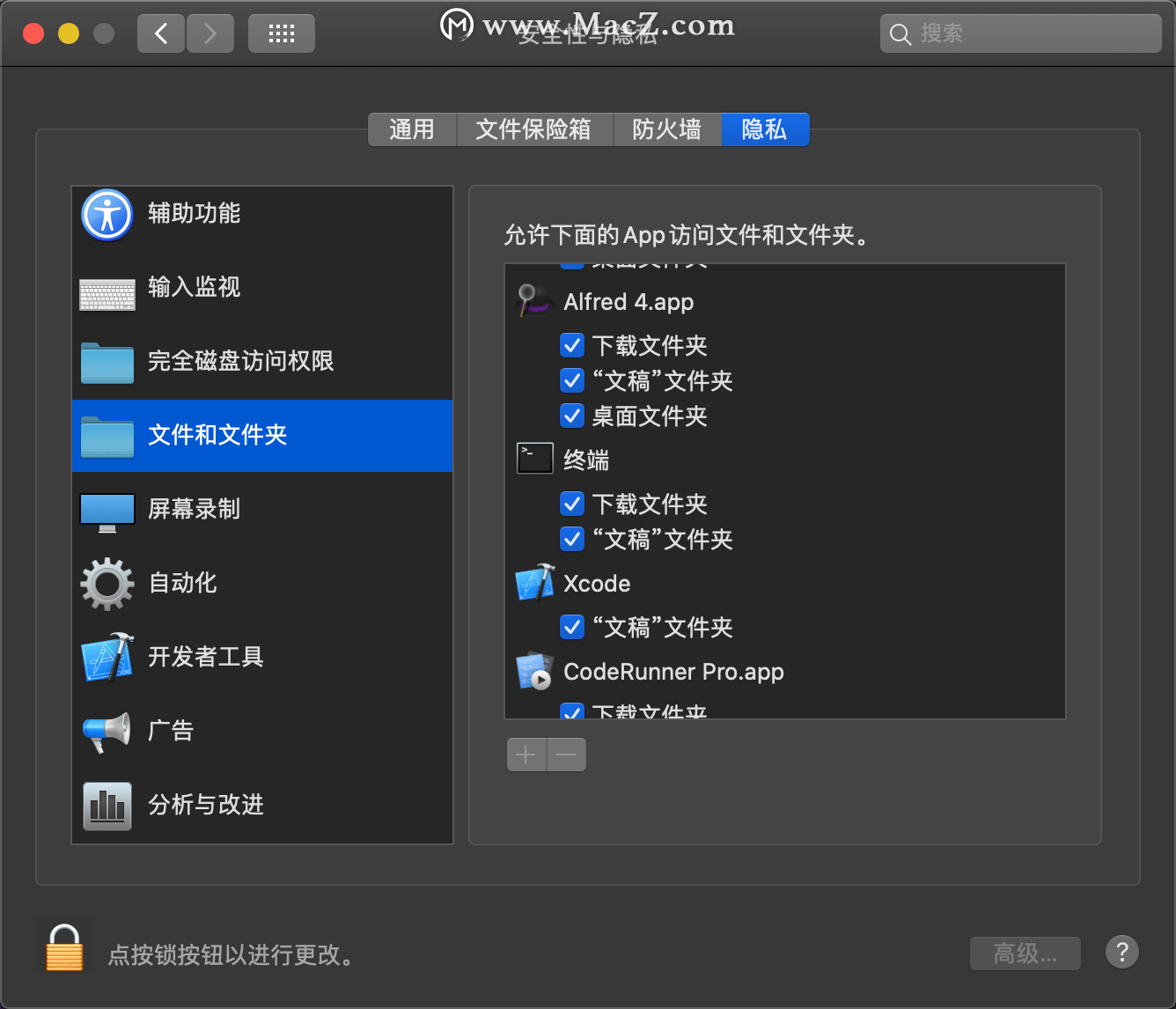
Task: Click the padlock icon to unlock changes
Action: pyautogui.click(x=64, y=948)
